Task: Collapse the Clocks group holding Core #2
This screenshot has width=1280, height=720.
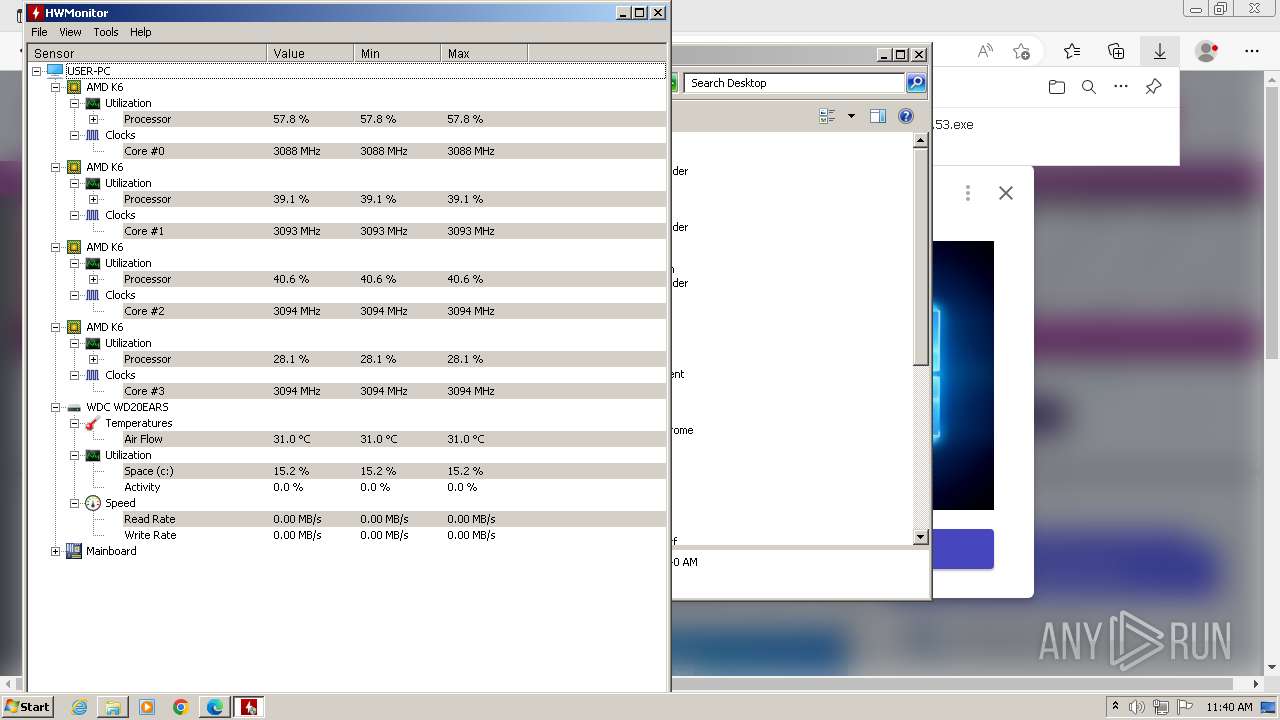Action: coord(75,295)
